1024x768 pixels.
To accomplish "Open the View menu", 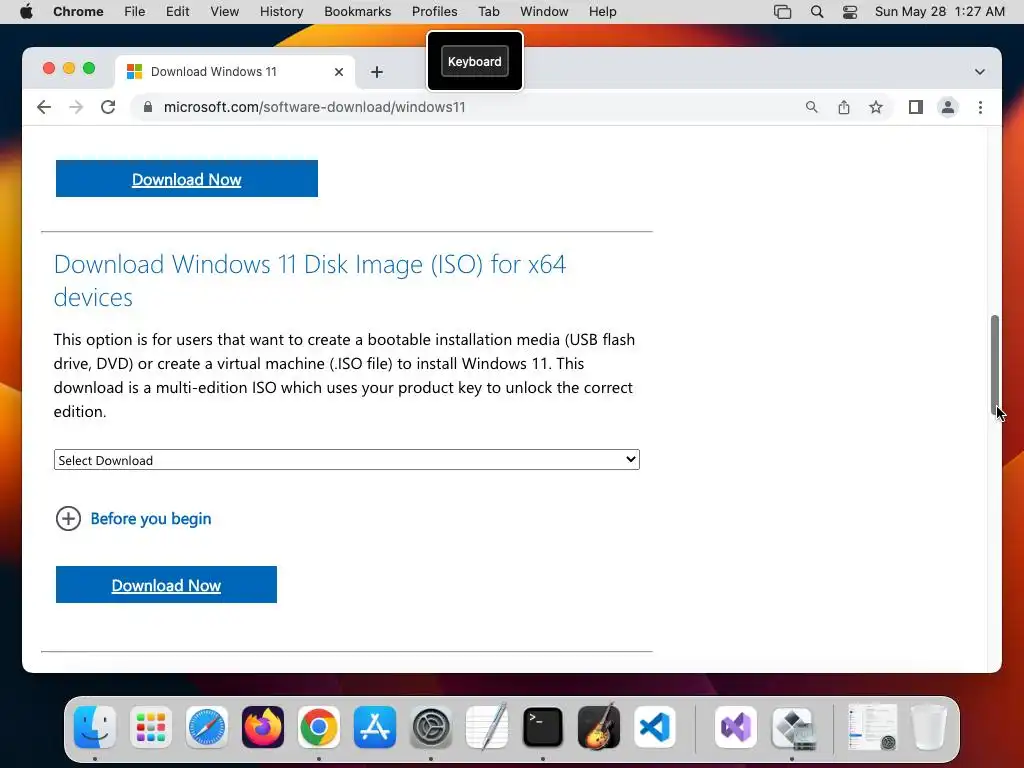I will coord(224,12).
